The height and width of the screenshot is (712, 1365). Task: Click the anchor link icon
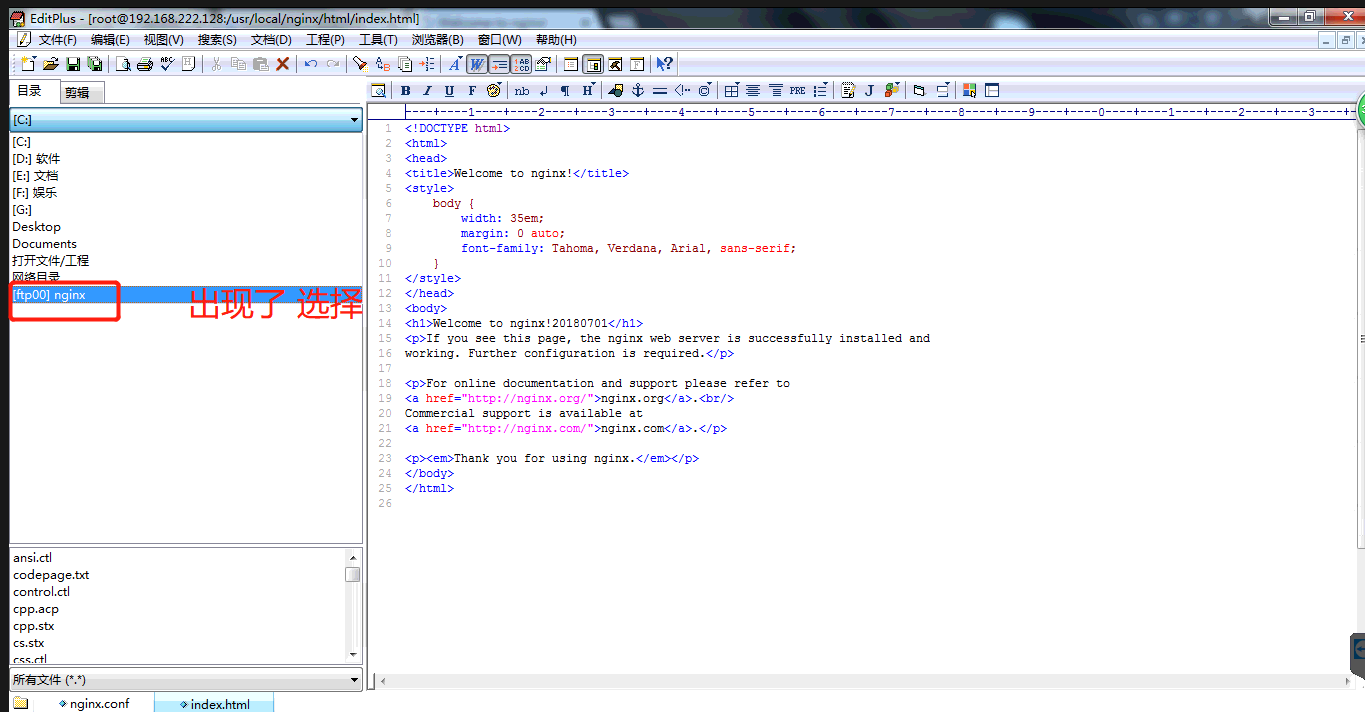638,90
